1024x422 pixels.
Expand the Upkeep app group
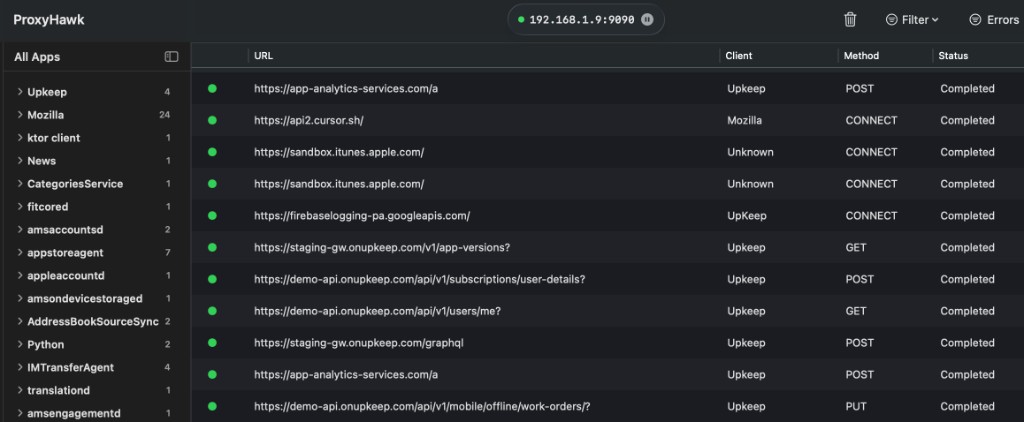pos(20,92)
